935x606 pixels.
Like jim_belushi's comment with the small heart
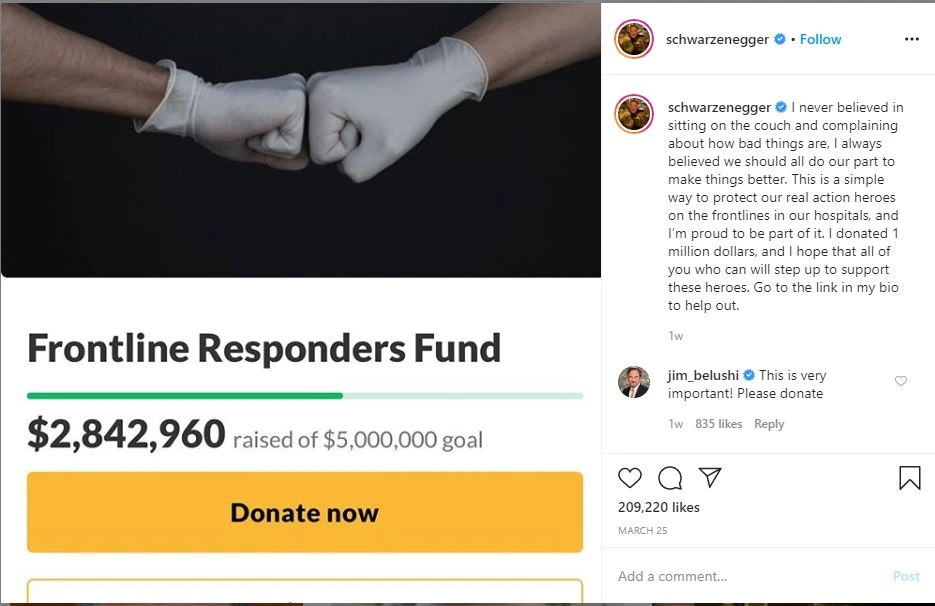coord(901,381)
